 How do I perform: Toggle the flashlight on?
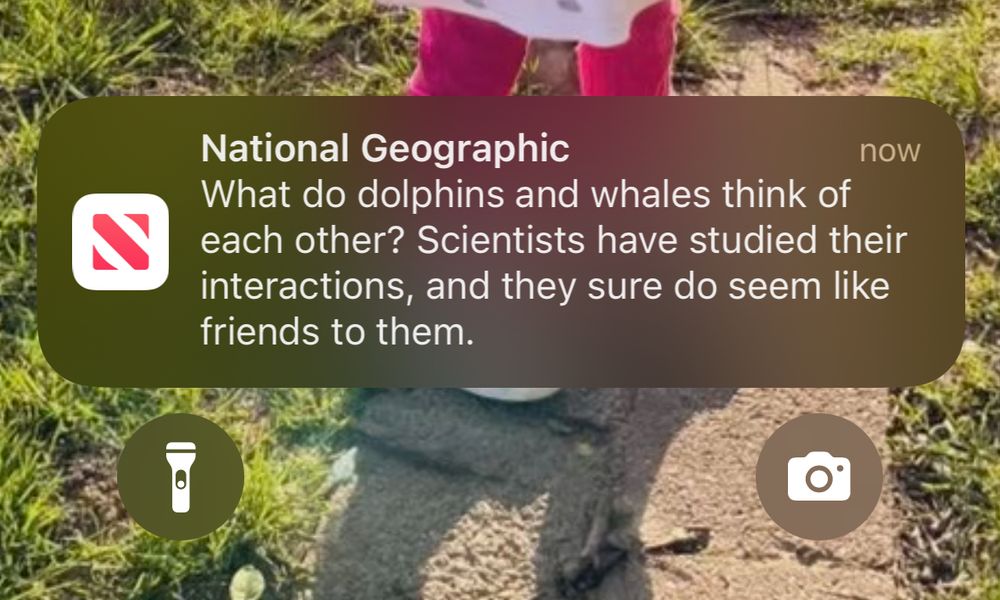click(180, 476)
